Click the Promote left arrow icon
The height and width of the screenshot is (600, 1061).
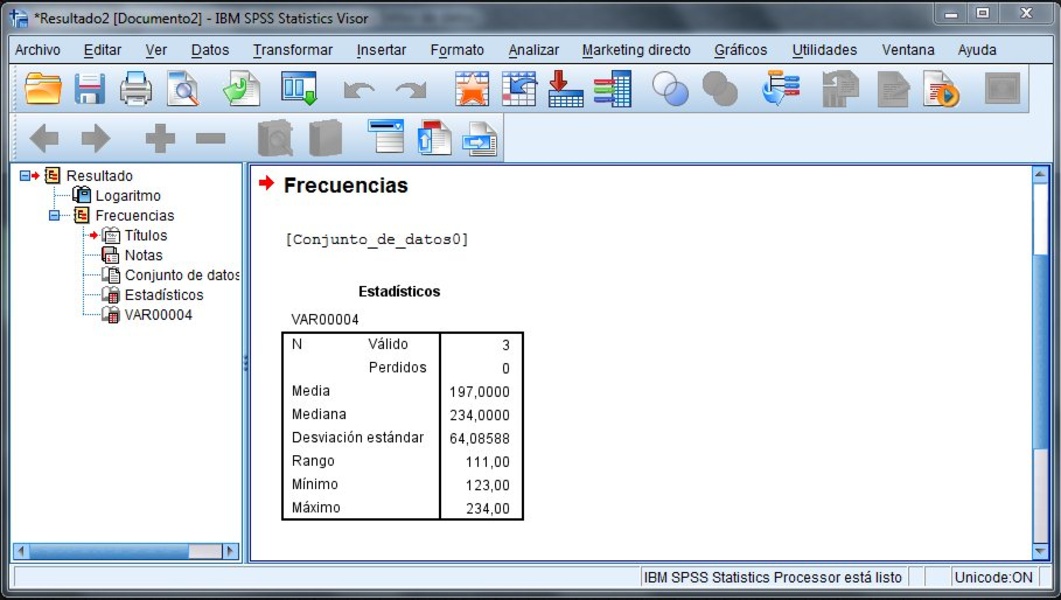(x=43, y=139)
